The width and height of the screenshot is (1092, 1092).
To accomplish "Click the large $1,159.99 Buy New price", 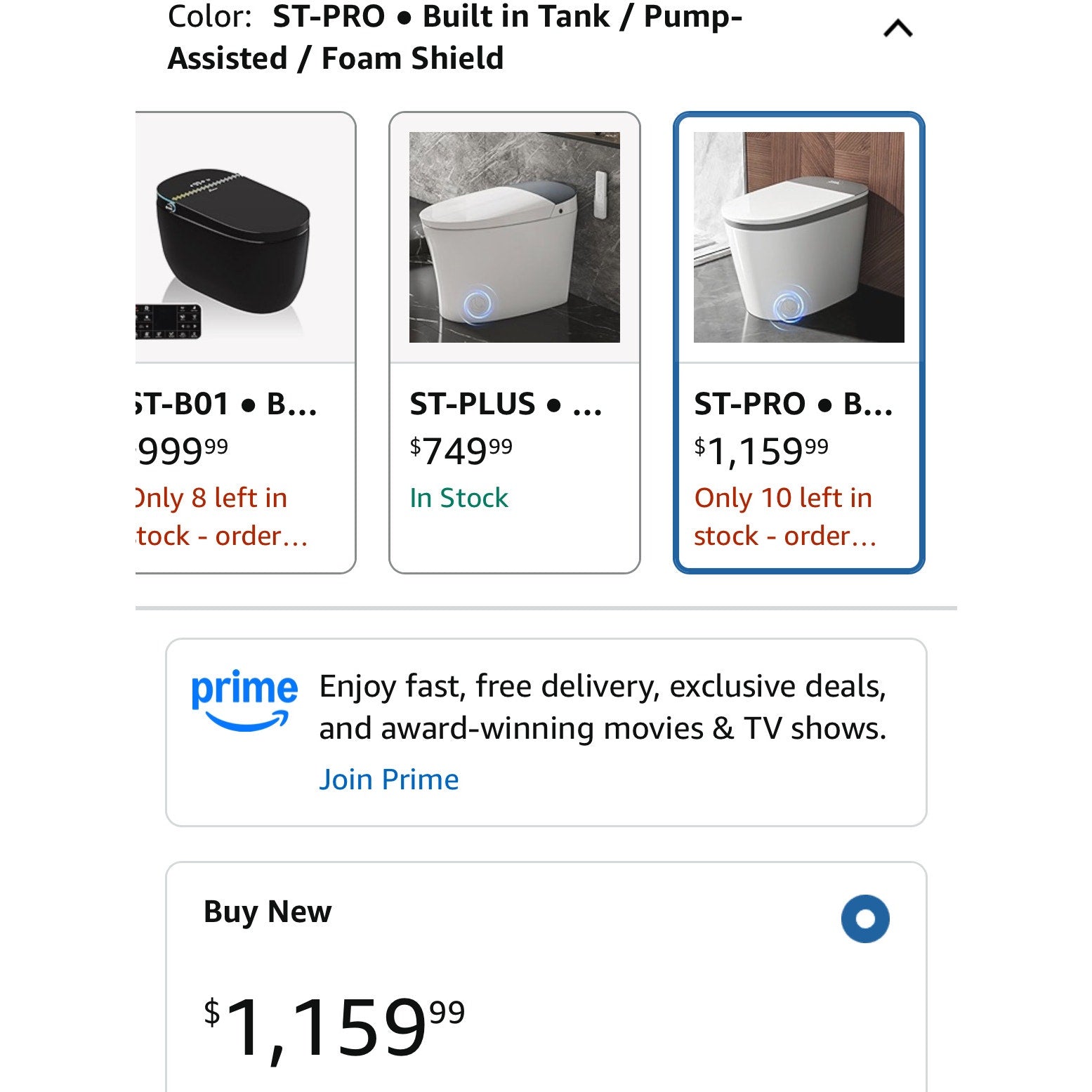I will 334,1026.
